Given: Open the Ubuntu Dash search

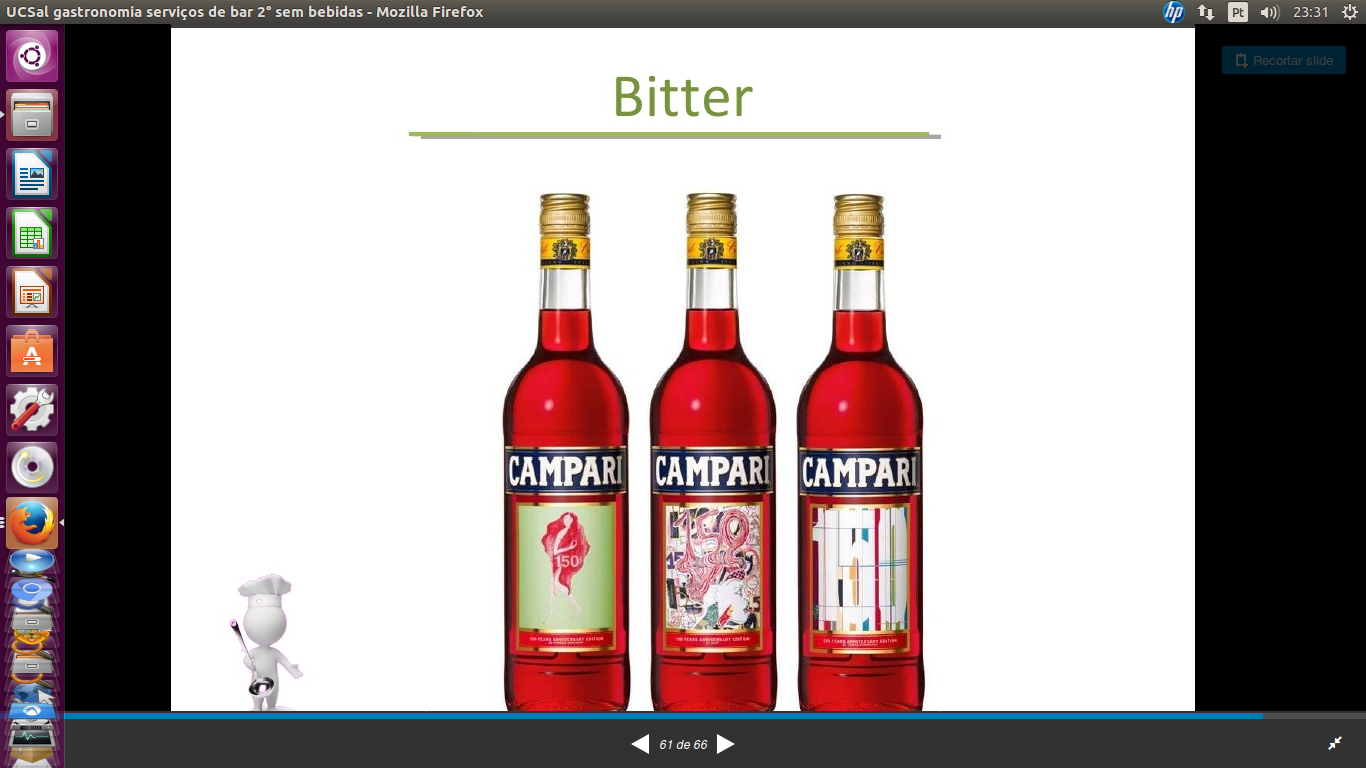Looking at the screenshot, I should [x=32, y=56].
